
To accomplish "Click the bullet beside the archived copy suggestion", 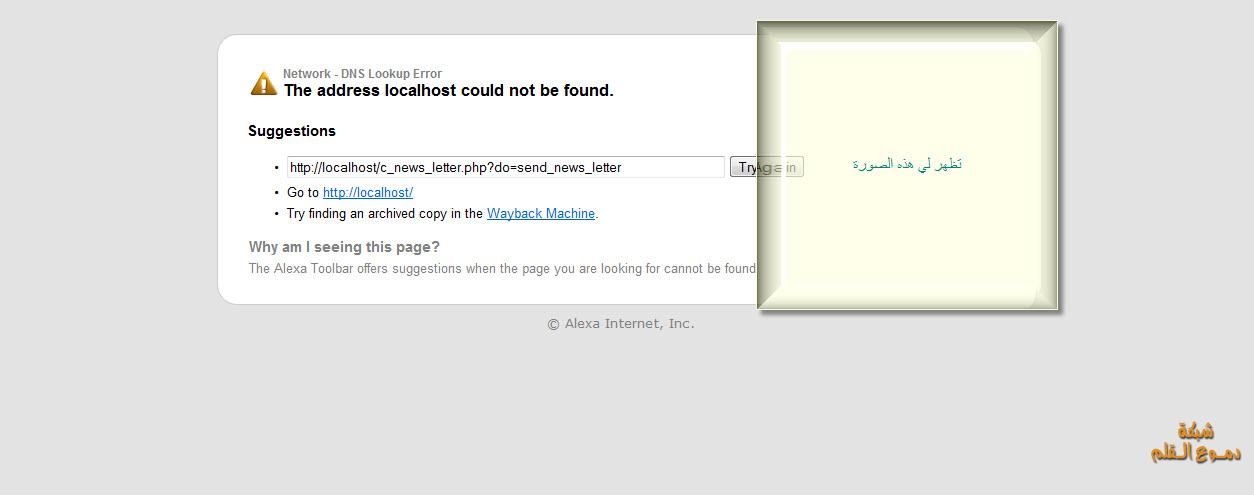I will click(277, 213).
